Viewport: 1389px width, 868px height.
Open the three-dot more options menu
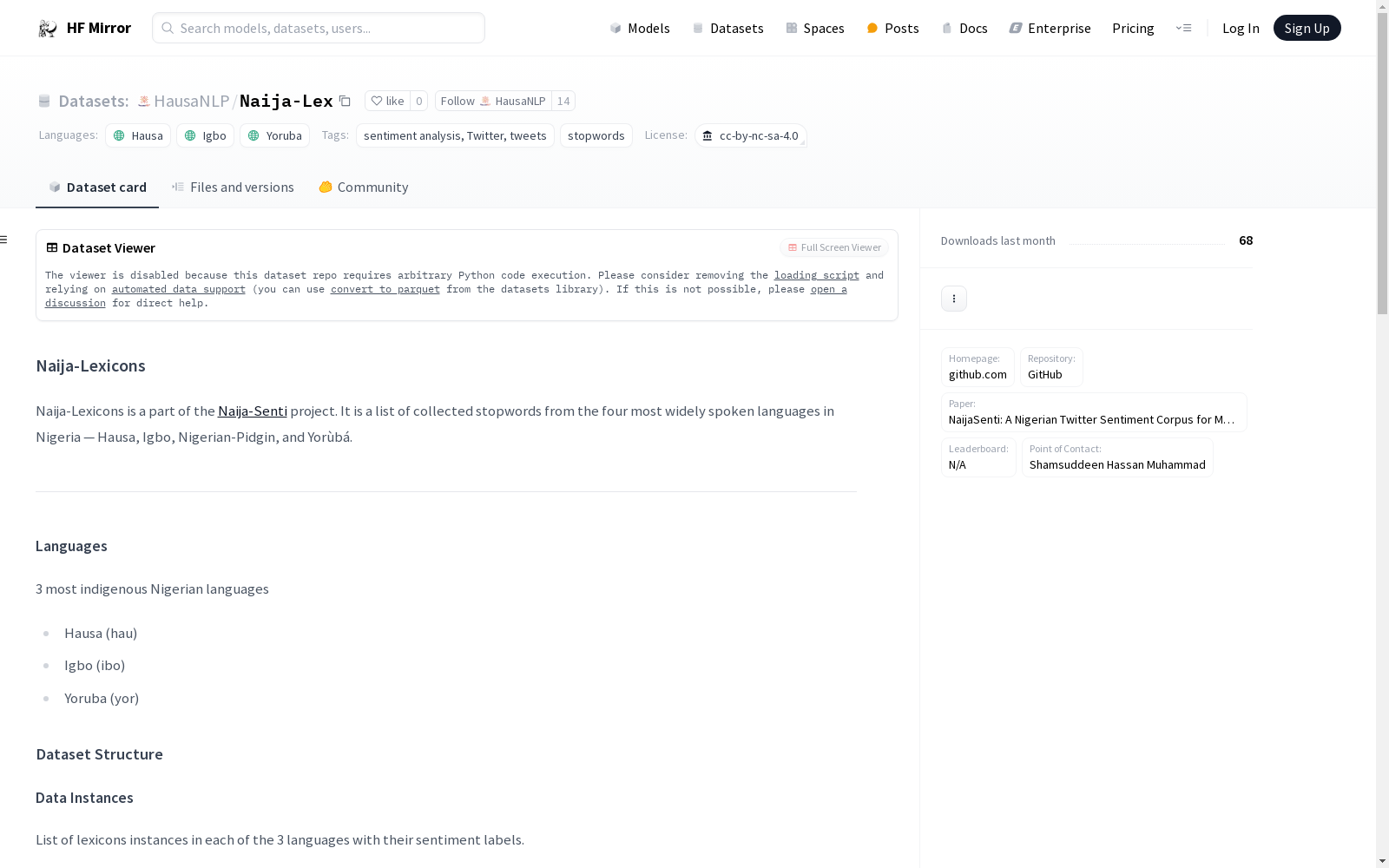(954, 299)
